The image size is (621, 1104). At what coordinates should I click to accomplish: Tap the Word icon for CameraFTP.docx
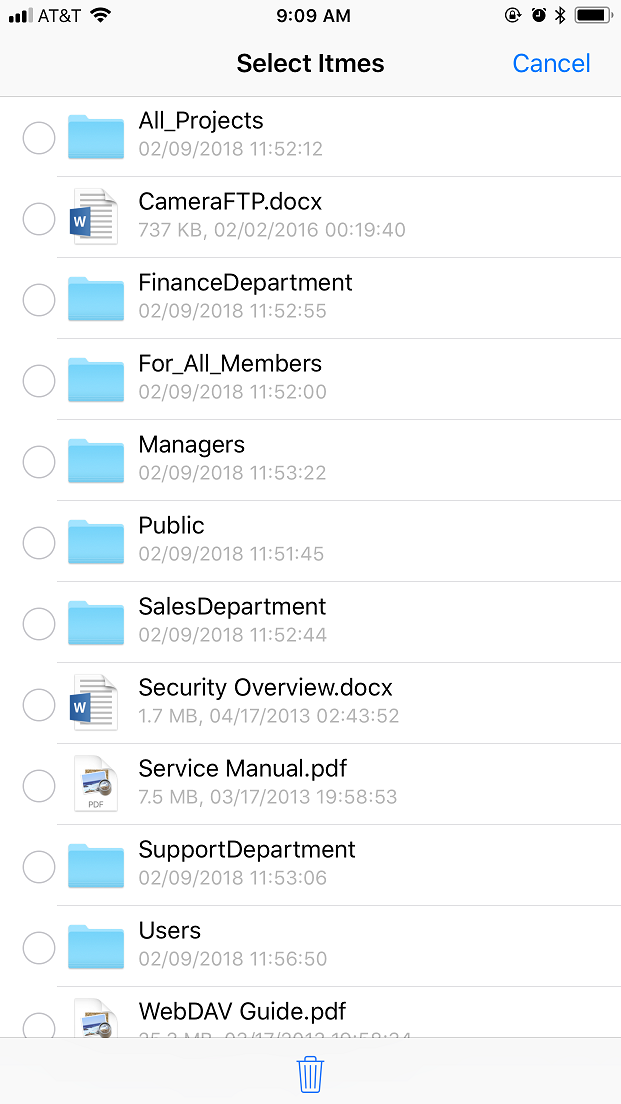(95, 218)
